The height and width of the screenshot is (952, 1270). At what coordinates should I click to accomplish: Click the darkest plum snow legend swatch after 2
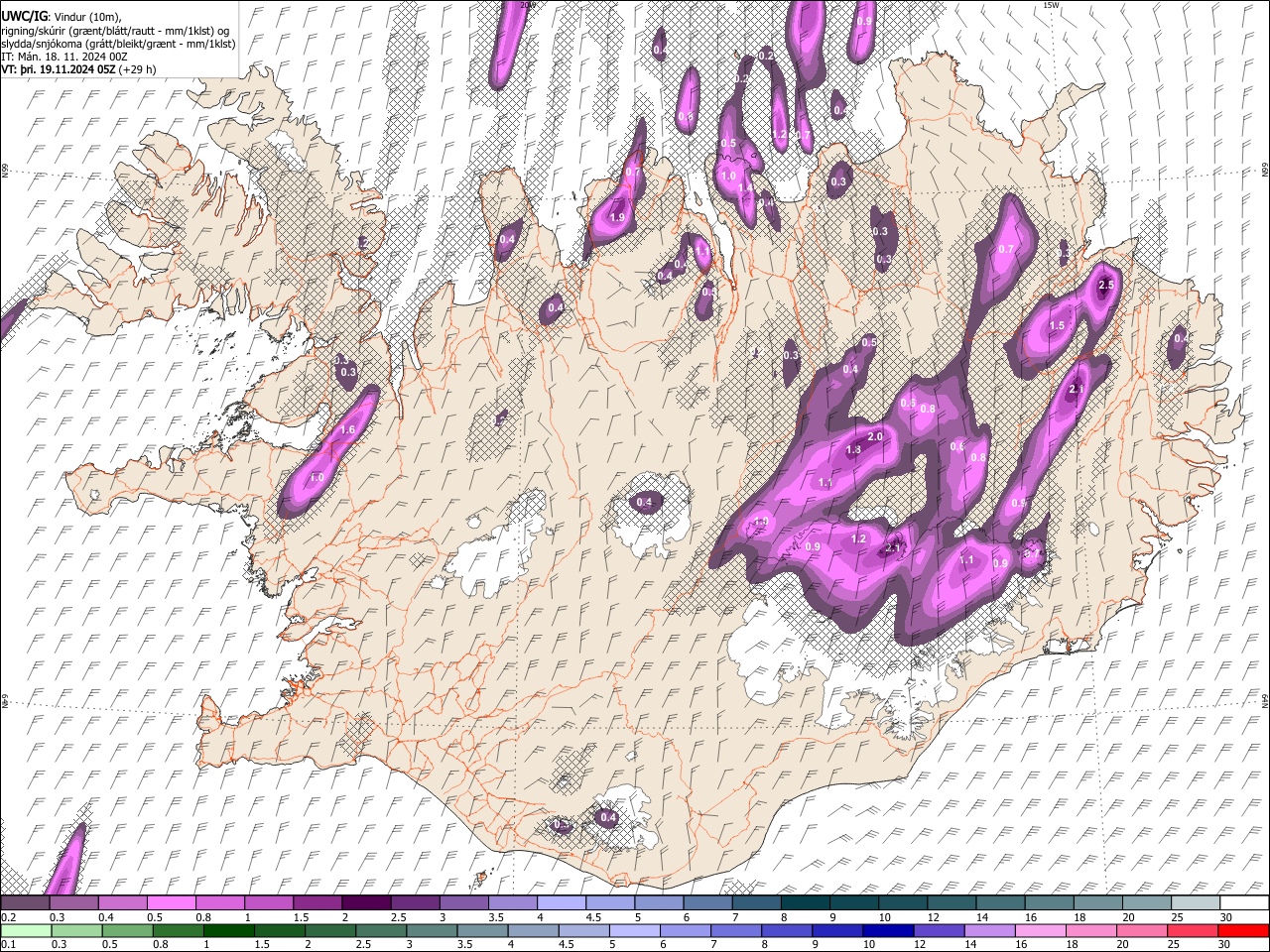[365, 903]
